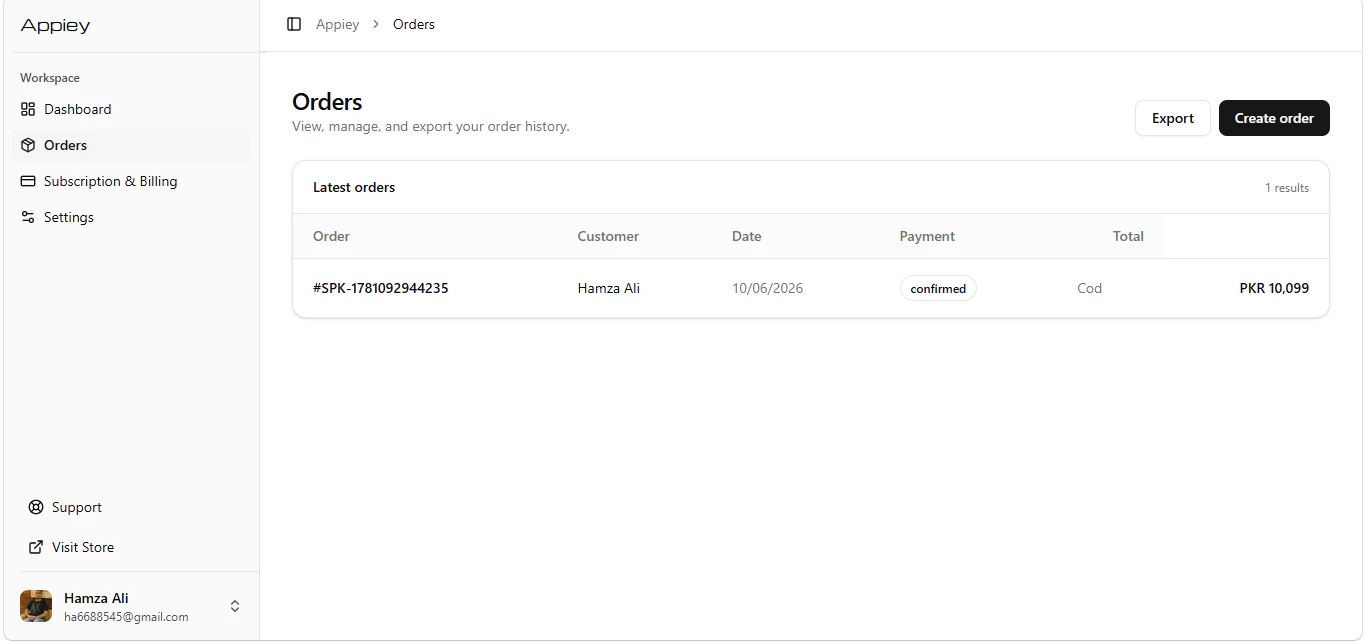Click the Settings sliders icon
1366x644 pixels.
(x=28, y=217)
